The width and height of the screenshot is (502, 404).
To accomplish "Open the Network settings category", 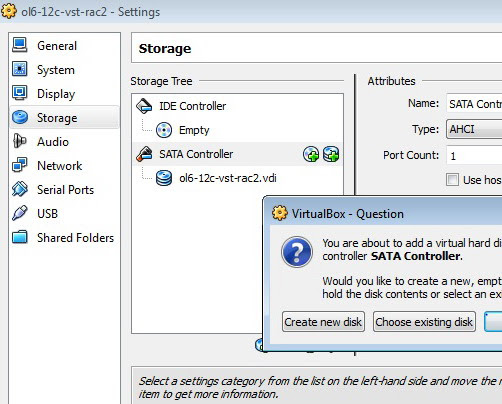I will click(64, 166).
